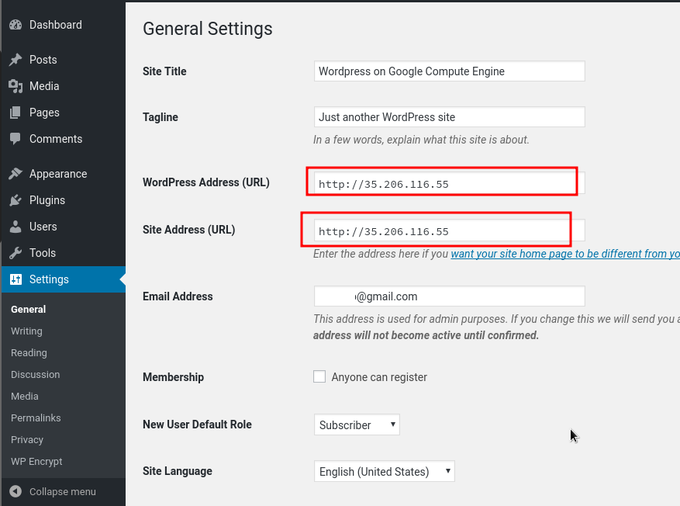Select the Settings menu label
This screenshot has height=506, width=680.
click(49, 279)
